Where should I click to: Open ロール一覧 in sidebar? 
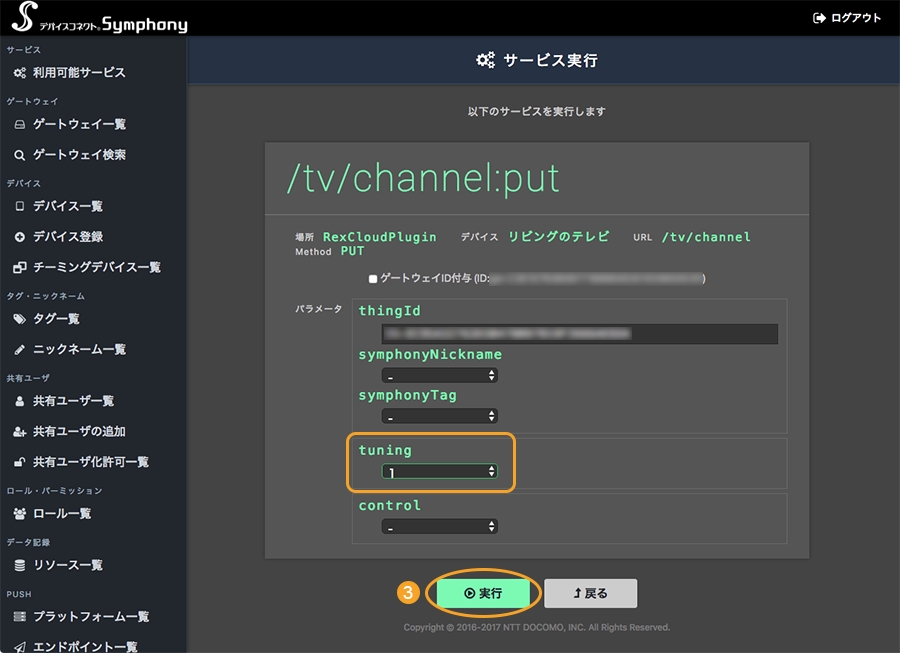[62, 514]
